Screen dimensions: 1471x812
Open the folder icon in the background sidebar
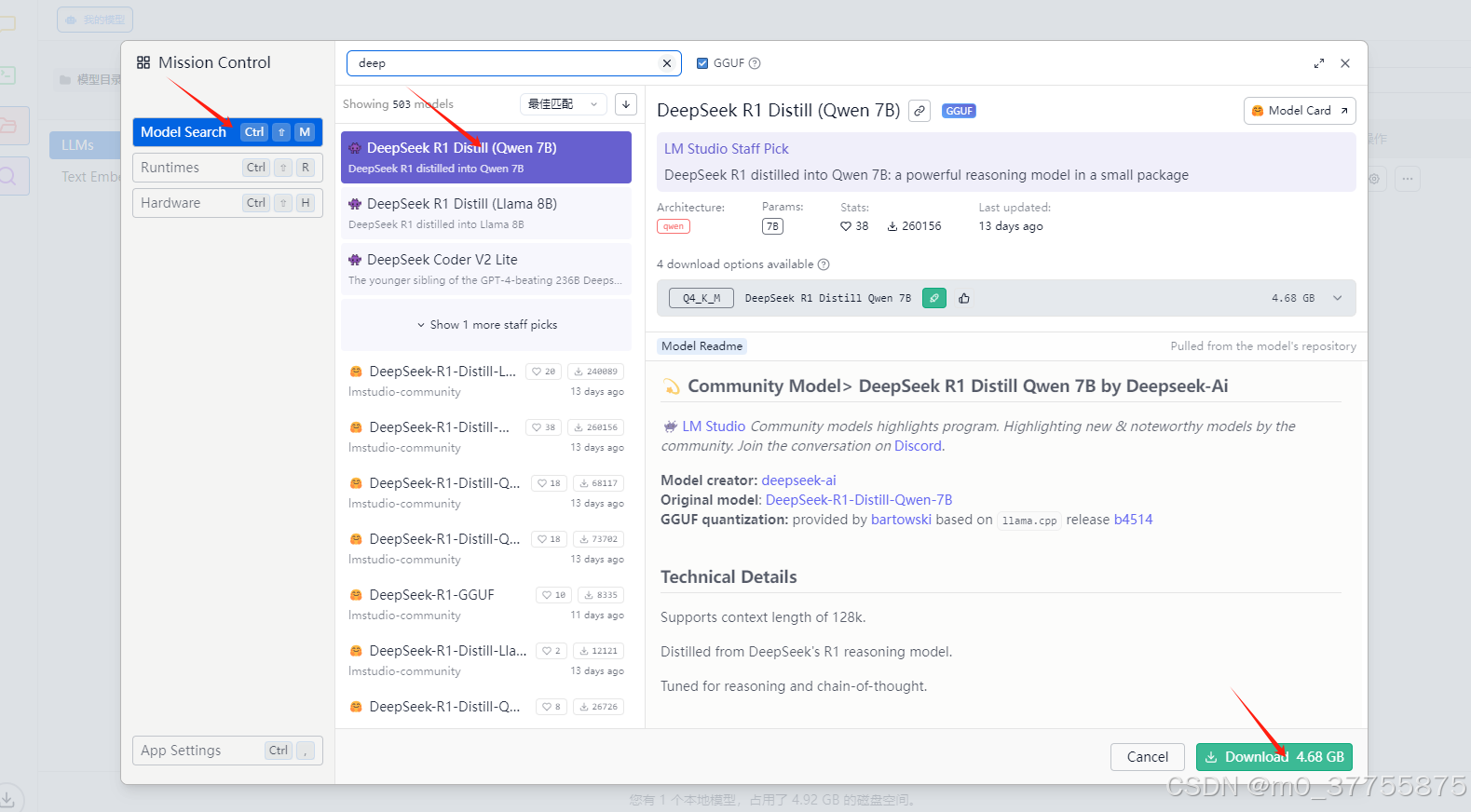coord(8,125)
